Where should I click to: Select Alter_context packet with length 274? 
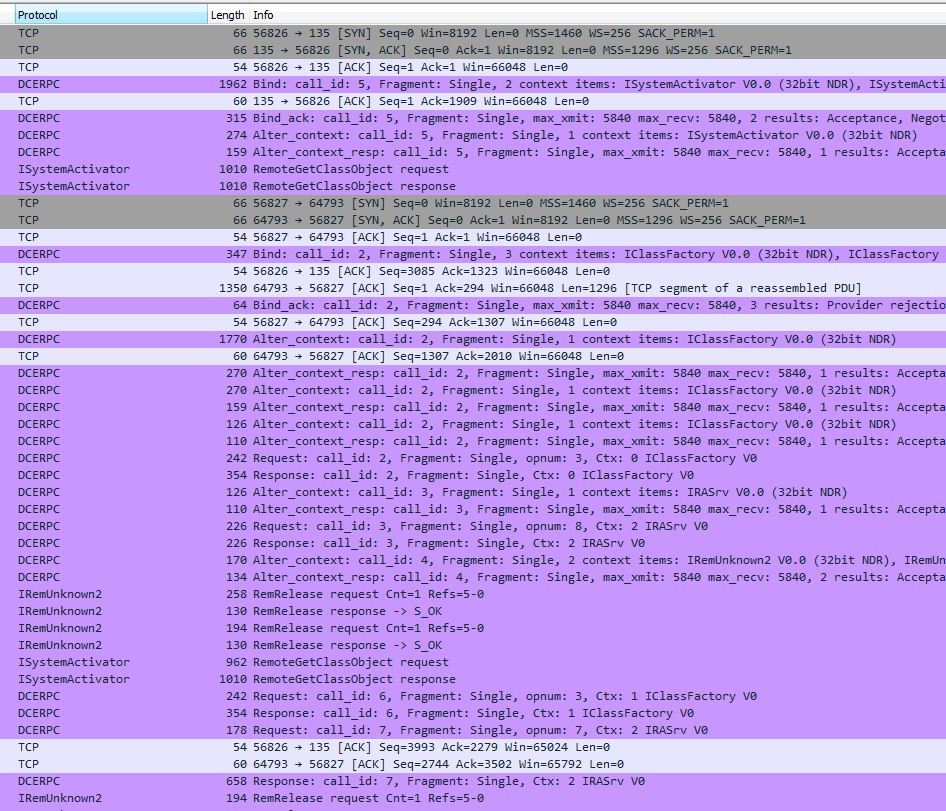473,135
